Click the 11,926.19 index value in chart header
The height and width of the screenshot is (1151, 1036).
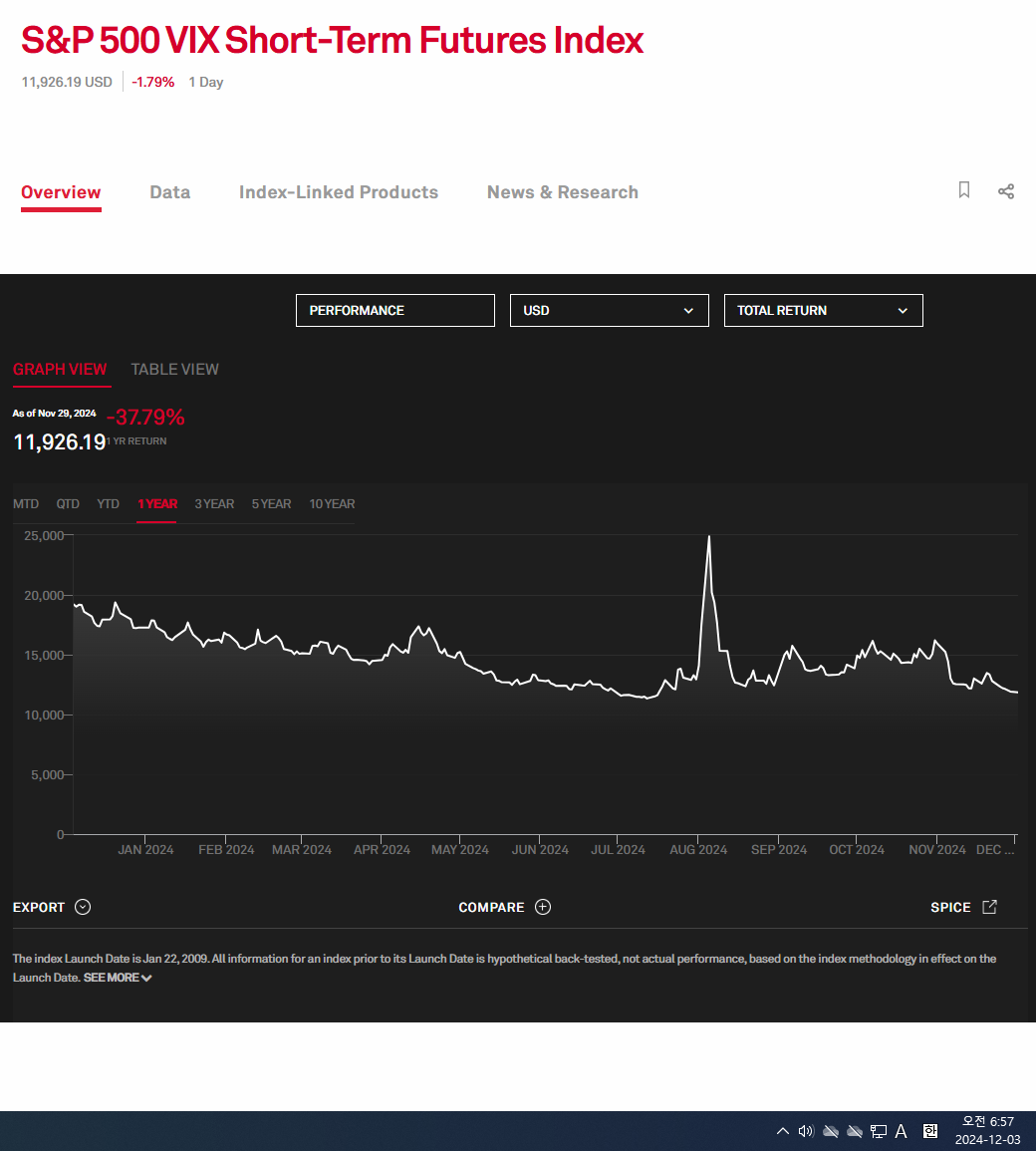point(60,441)
